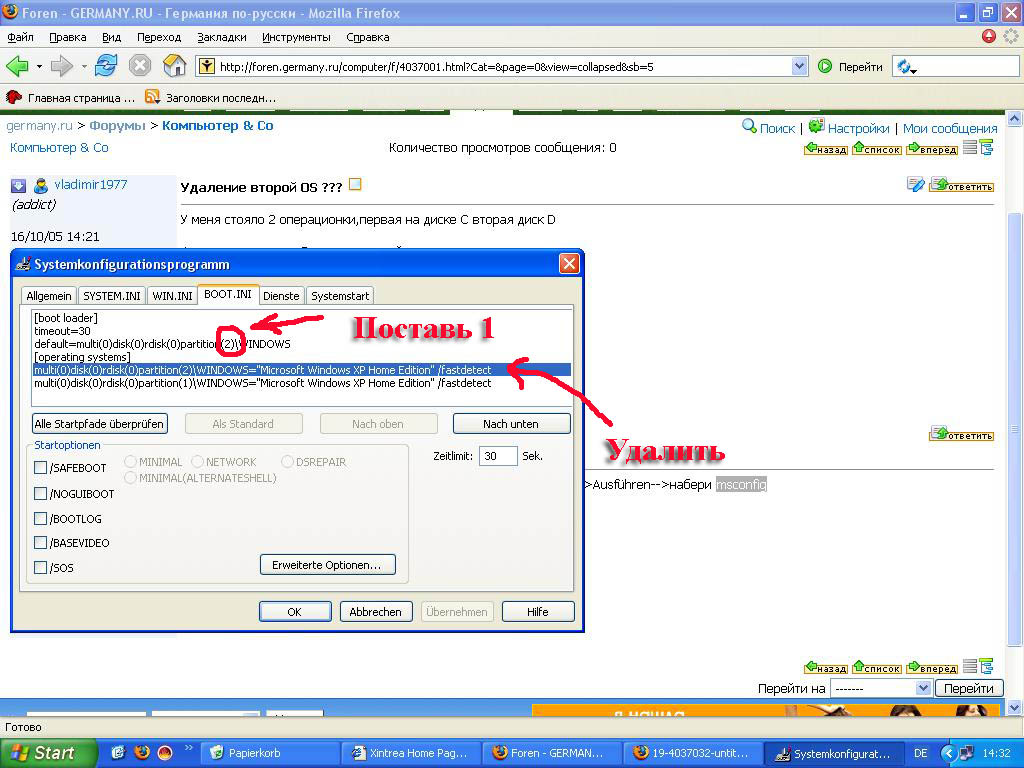This screenshot has width=1024, height=768.
Task: Open the Forward button history dropdown arrow
Action: [x=84, y=67]
